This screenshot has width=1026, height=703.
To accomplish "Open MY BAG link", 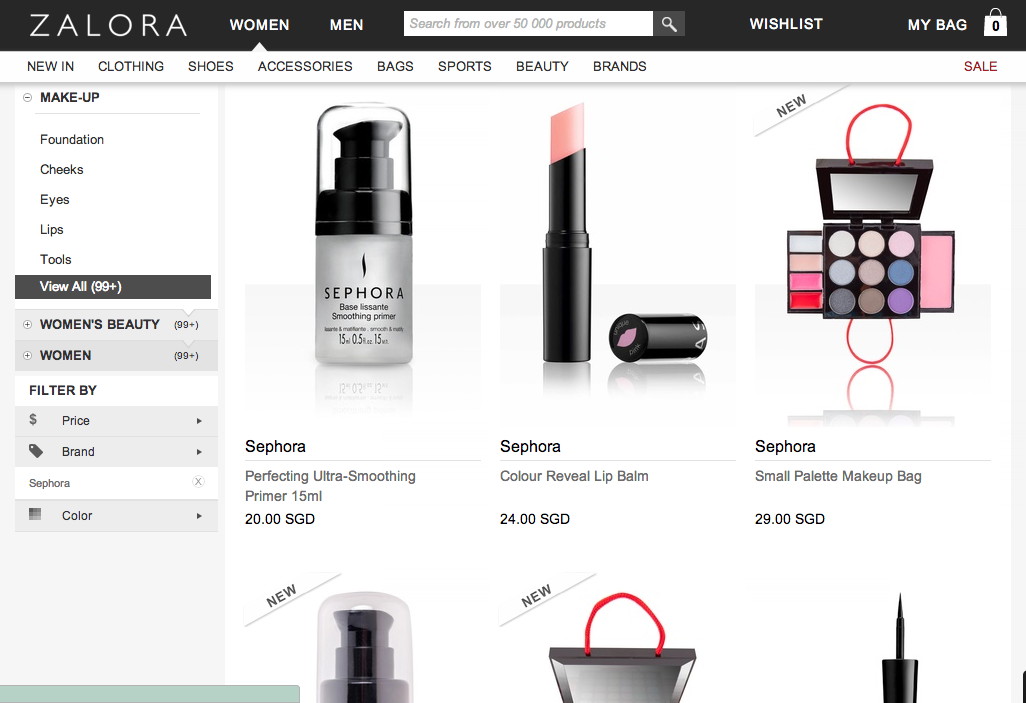I will pyautogui.click(x=937, y=25).
